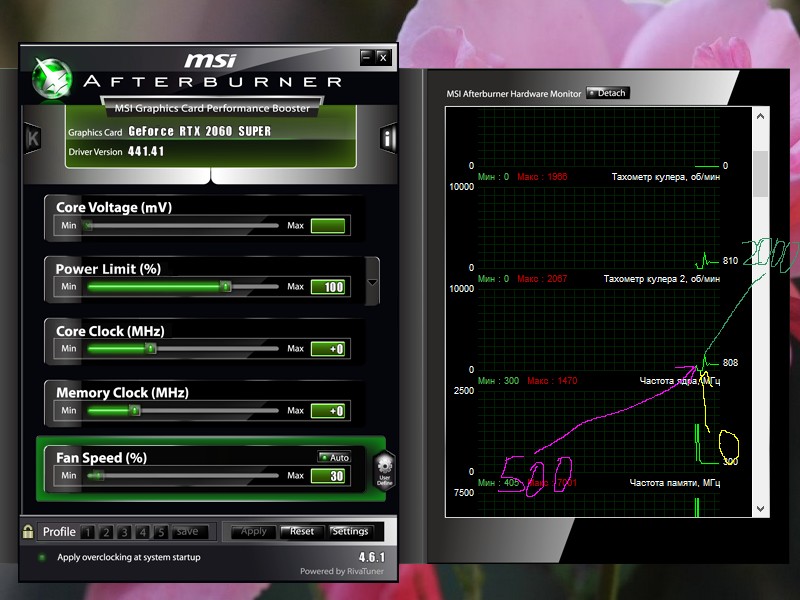The height and width of the screenshot is (600, 800).
Task: Click the Core Voltage slider handle
Action: [x=88, y=225]
